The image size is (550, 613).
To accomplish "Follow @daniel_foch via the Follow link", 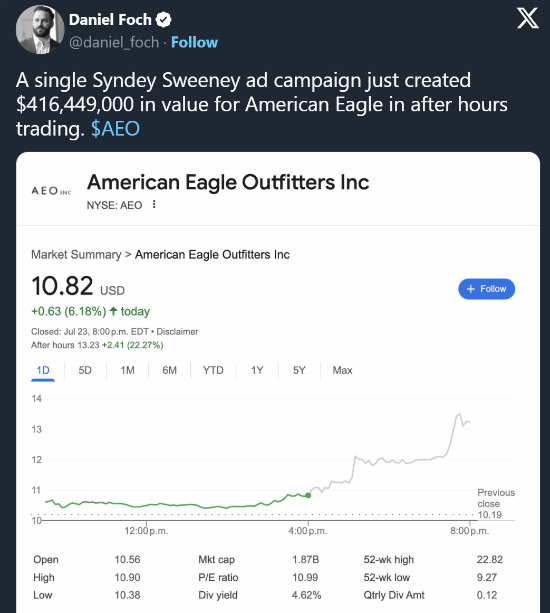I will pyautogui.click(x=194, y=42).
